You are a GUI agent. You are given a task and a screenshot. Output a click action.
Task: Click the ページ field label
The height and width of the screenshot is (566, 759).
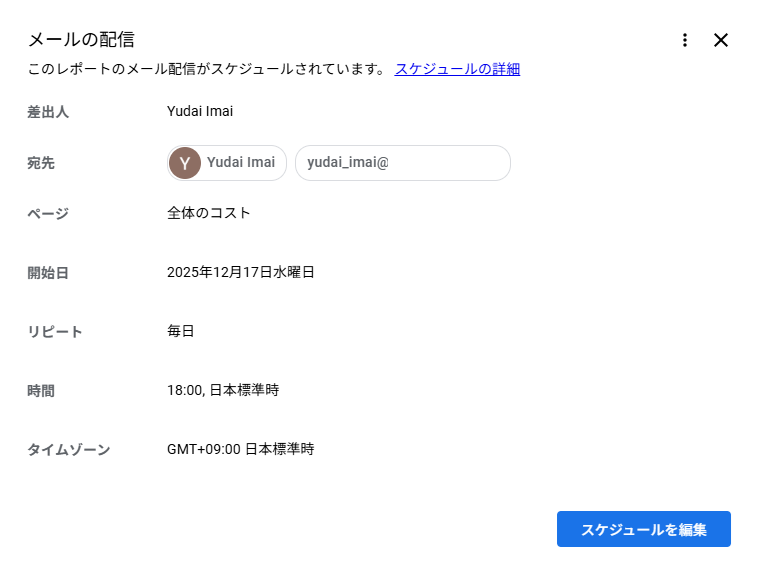click(48, 213)
